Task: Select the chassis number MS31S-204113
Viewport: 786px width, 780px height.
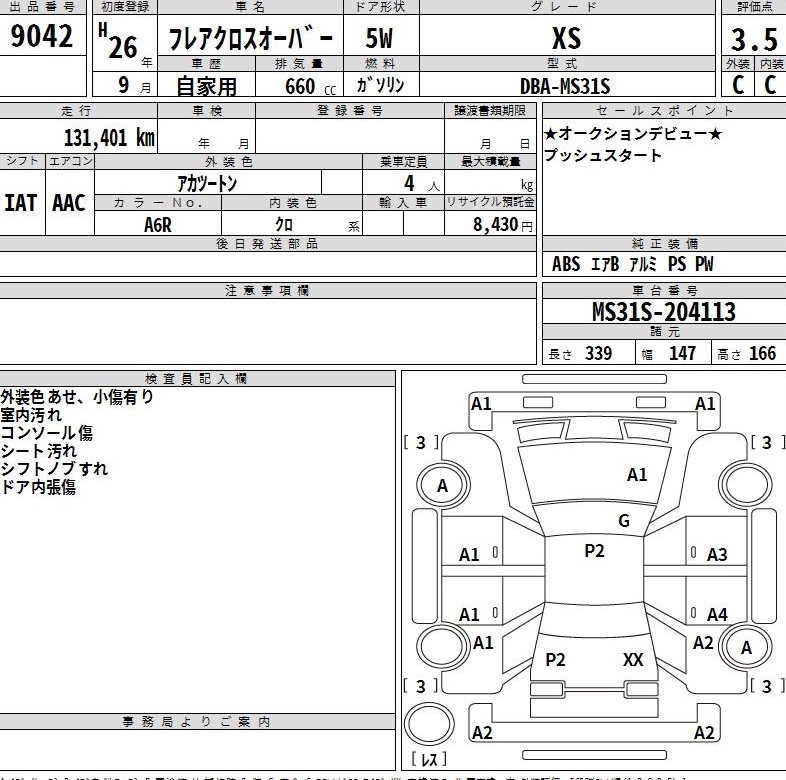Action: tap(664, 311)
